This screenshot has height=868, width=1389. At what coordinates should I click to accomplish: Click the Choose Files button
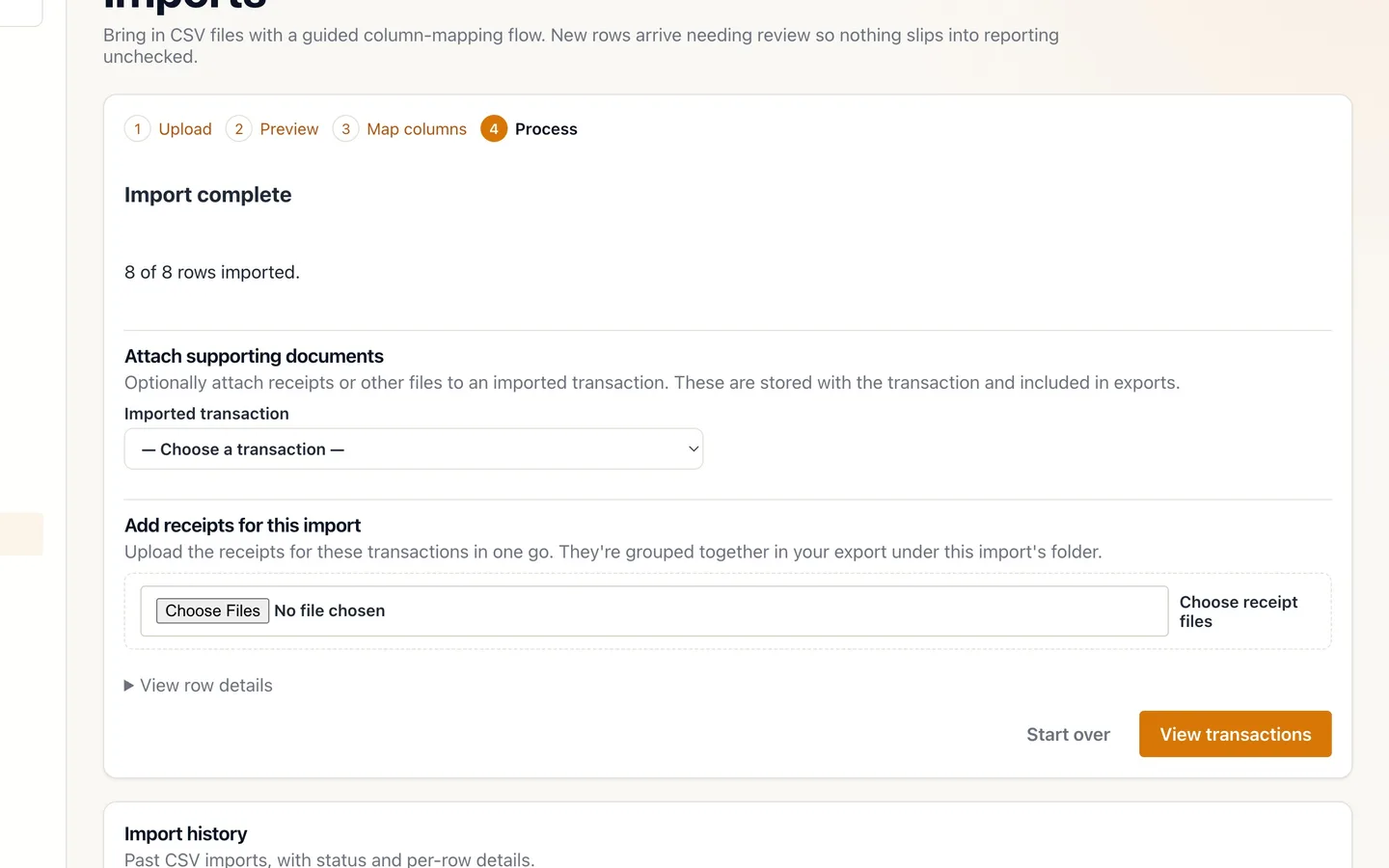[212, 610]
